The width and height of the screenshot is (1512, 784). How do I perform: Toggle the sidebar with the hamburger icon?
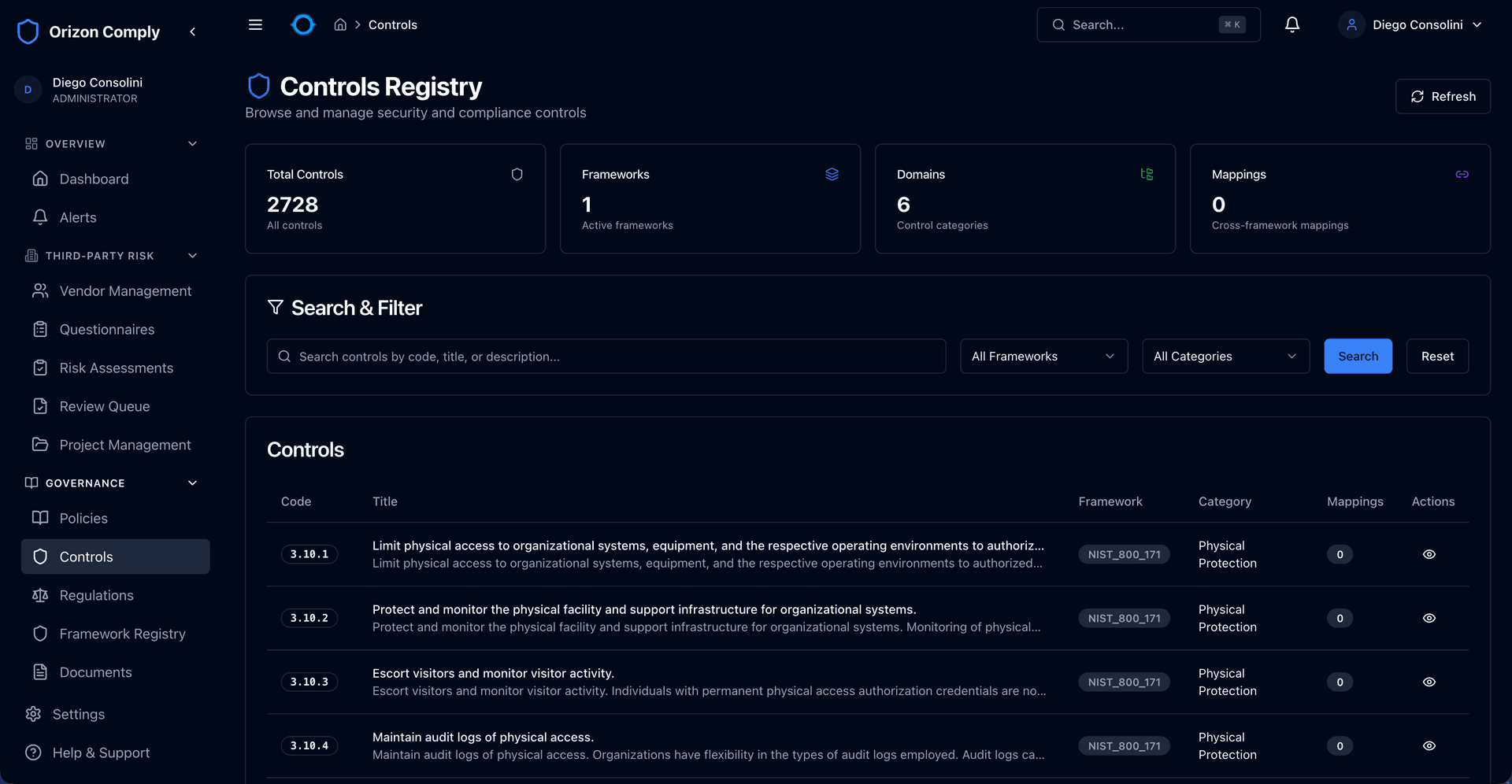(255, 24)
